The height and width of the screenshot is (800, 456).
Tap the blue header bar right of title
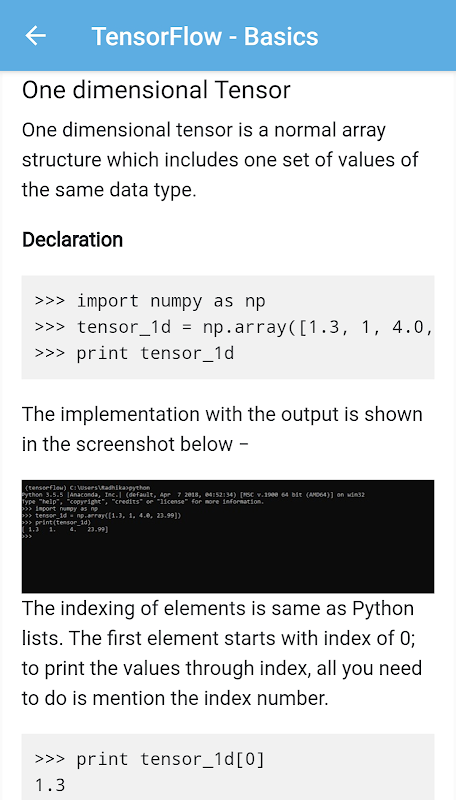pyautogui.click(x=388, y=36)
